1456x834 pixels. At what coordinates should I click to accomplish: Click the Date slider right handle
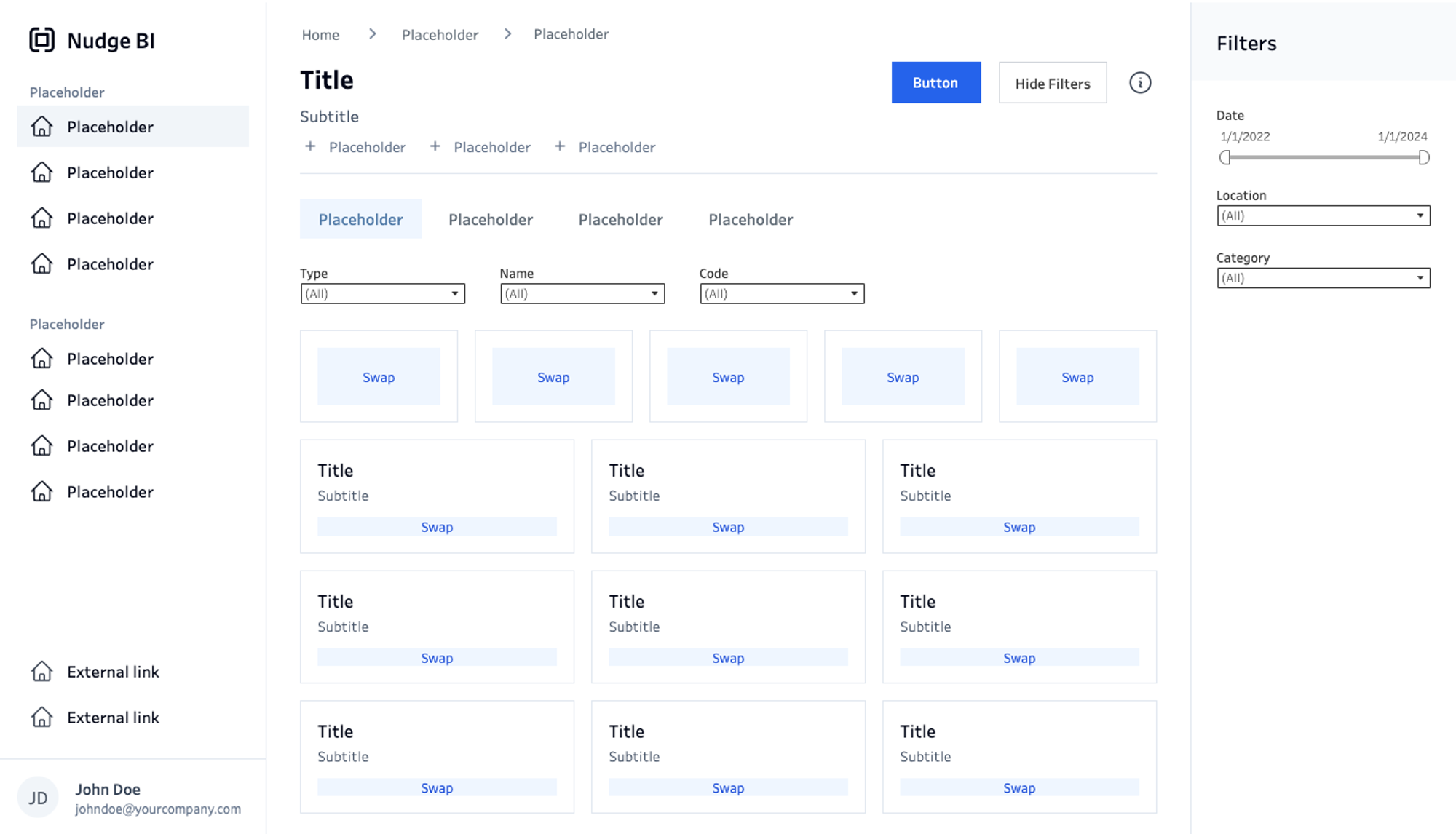[1423, 157]
